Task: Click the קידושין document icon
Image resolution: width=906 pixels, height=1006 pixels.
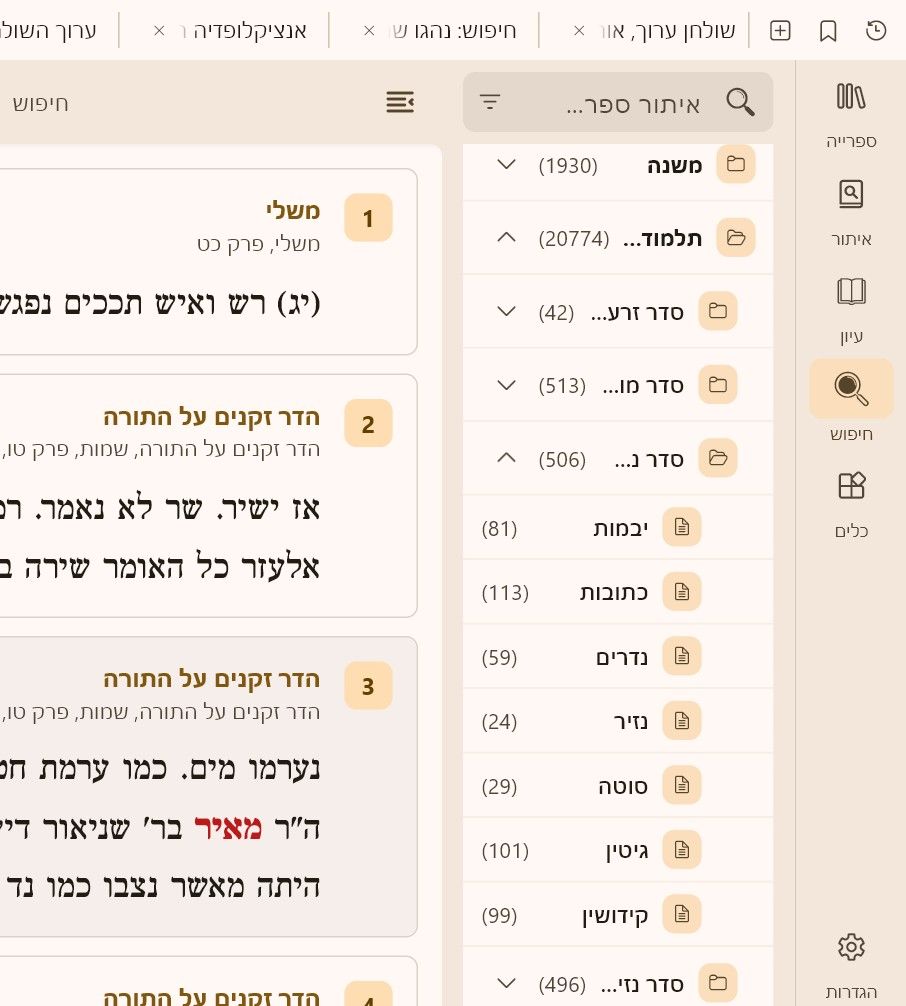Action: click(x=681, y=914)
